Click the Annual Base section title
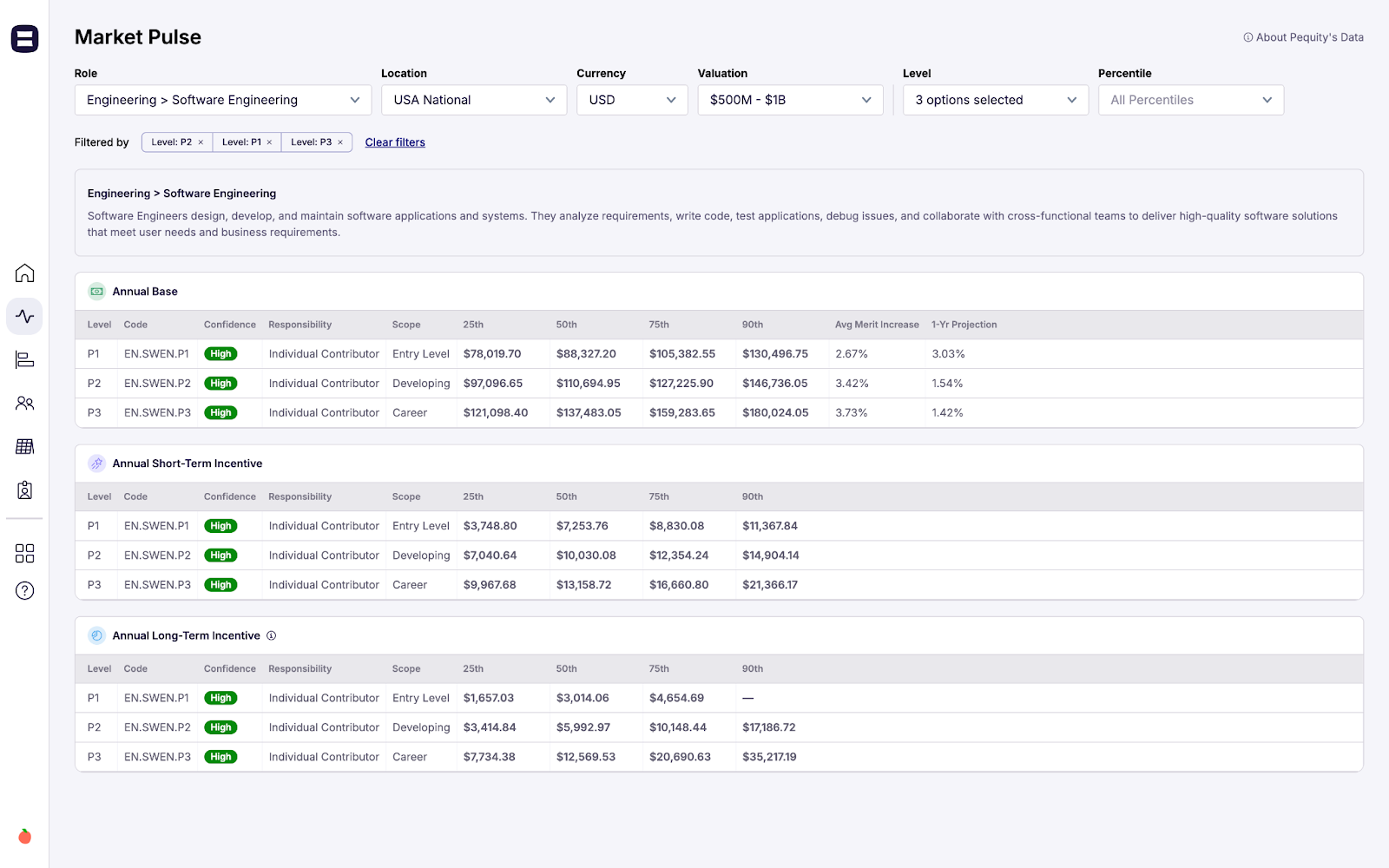 pos(145,292)
